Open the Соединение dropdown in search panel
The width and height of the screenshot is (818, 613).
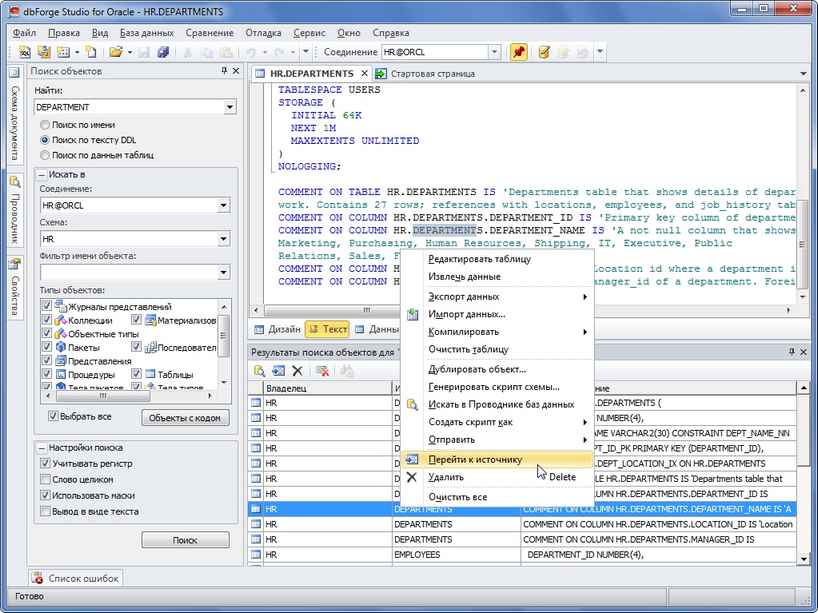[223, 206]
